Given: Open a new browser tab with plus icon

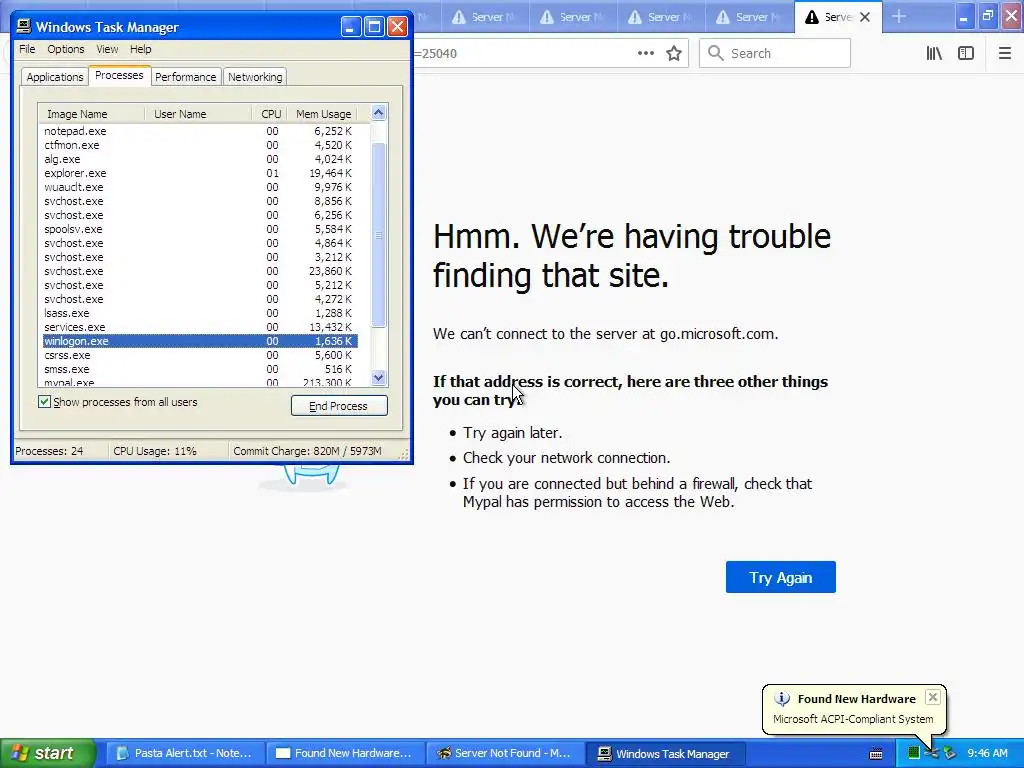Looking at the screenshot, I should coord(899,16).
